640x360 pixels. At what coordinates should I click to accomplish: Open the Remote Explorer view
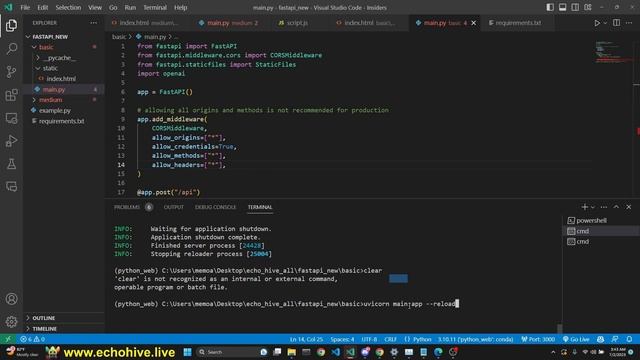coord(11,118)
